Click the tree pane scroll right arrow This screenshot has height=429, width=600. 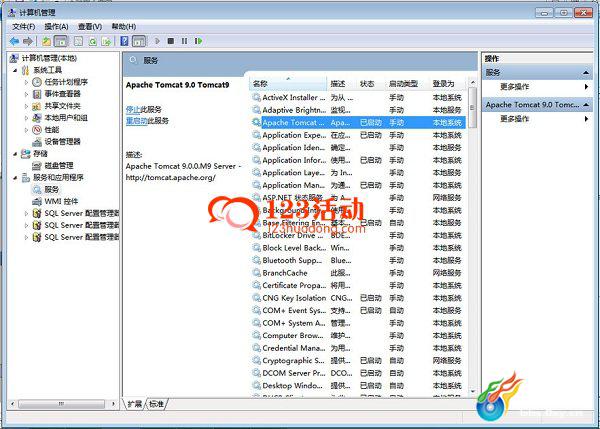click(x=113, y=404)
